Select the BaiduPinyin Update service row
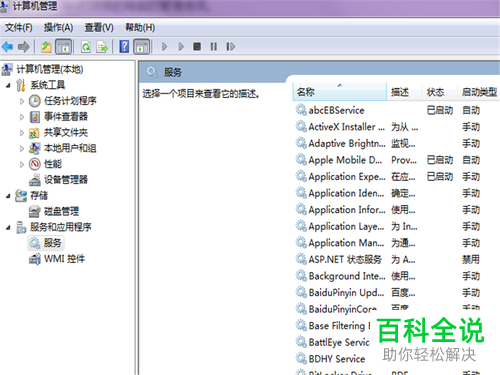 click(x=397, y=292)
